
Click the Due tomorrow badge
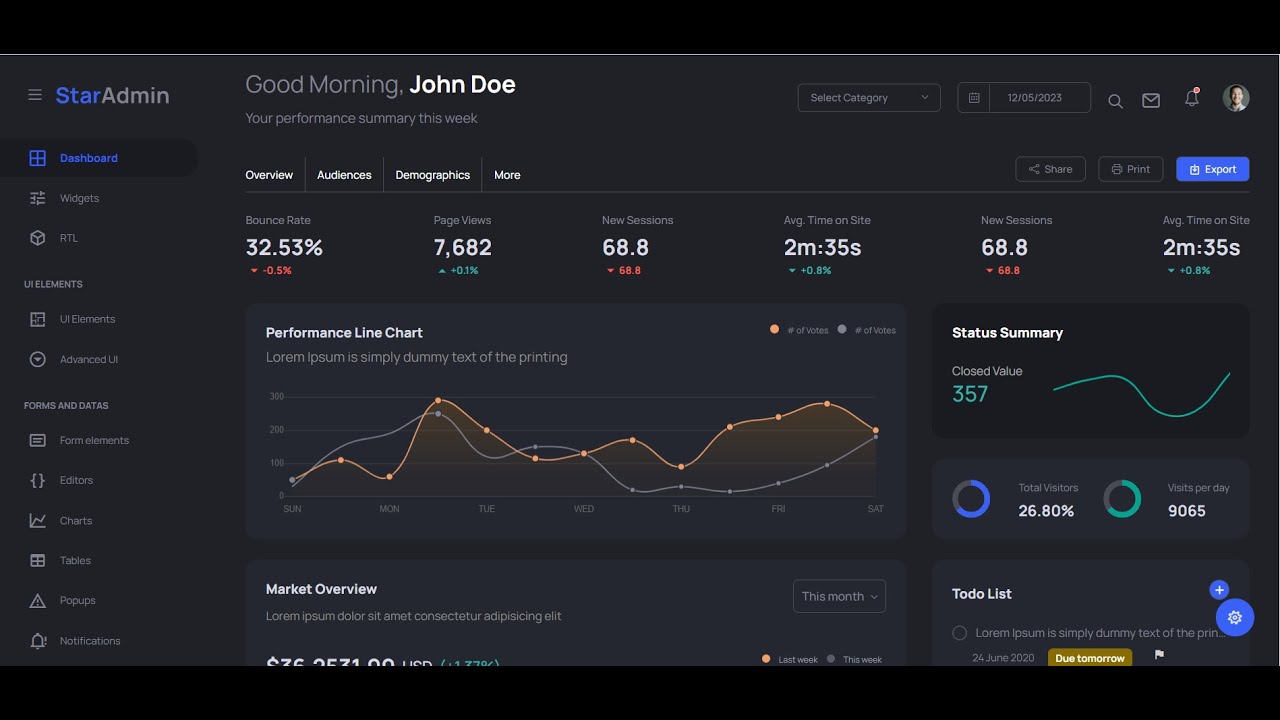[1090, 658]
